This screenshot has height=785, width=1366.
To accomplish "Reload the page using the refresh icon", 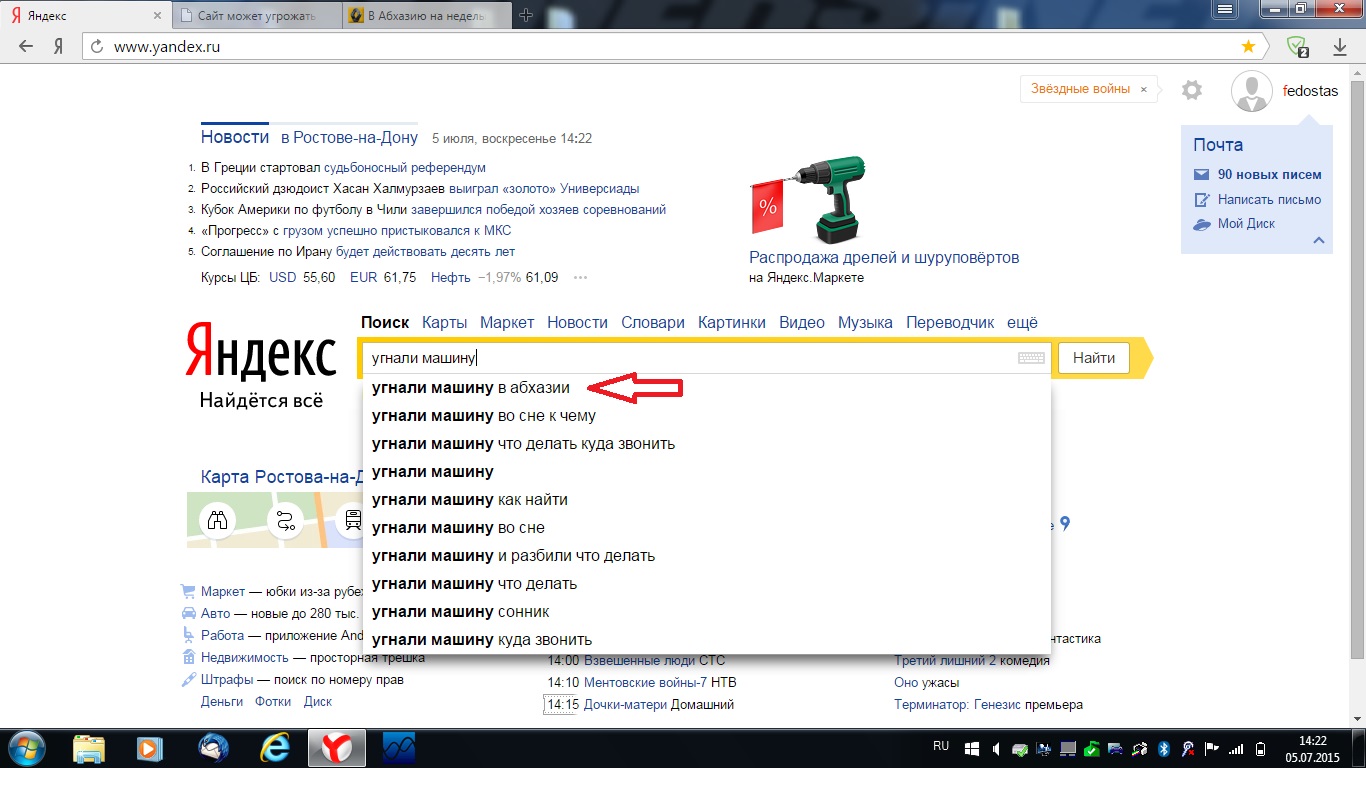I will (97, 46).
